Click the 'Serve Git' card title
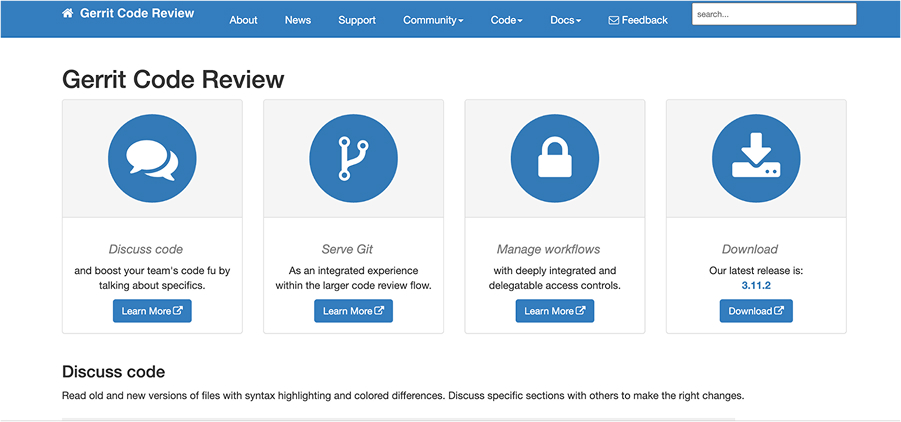The image size is (901, 422). (347, 250)
